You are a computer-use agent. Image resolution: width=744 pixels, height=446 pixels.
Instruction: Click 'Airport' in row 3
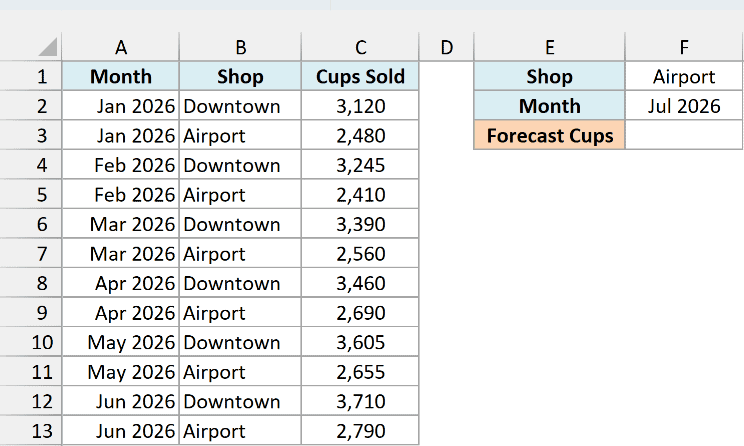[214, 136]
